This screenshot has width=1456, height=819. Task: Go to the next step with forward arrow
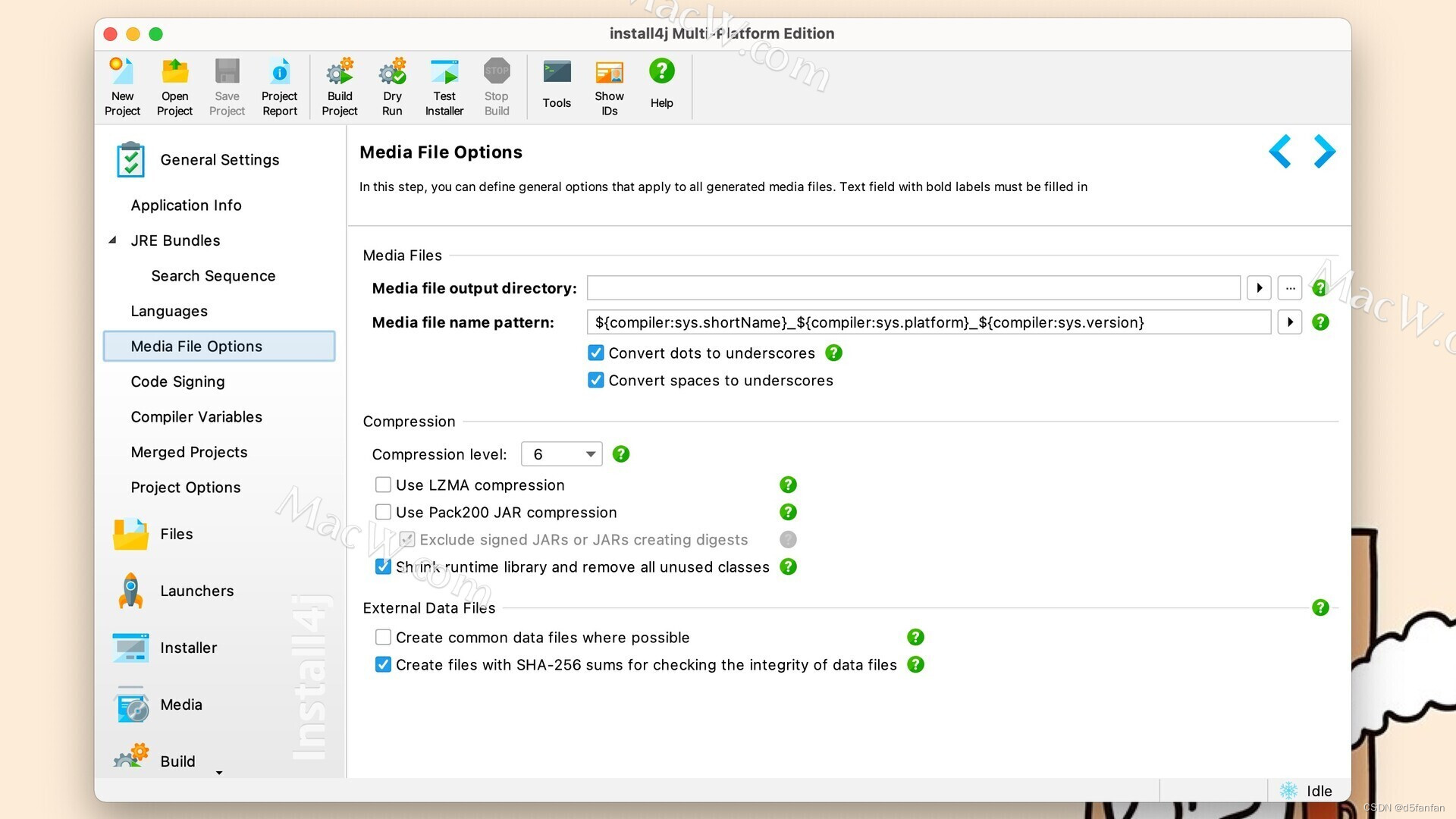pyautogui.click(x=1325, y=152)
